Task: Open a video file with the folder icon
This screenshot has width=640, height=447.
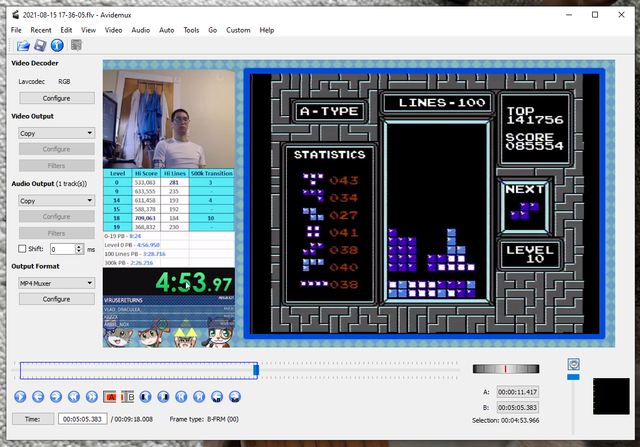Action: click(23, 45)
